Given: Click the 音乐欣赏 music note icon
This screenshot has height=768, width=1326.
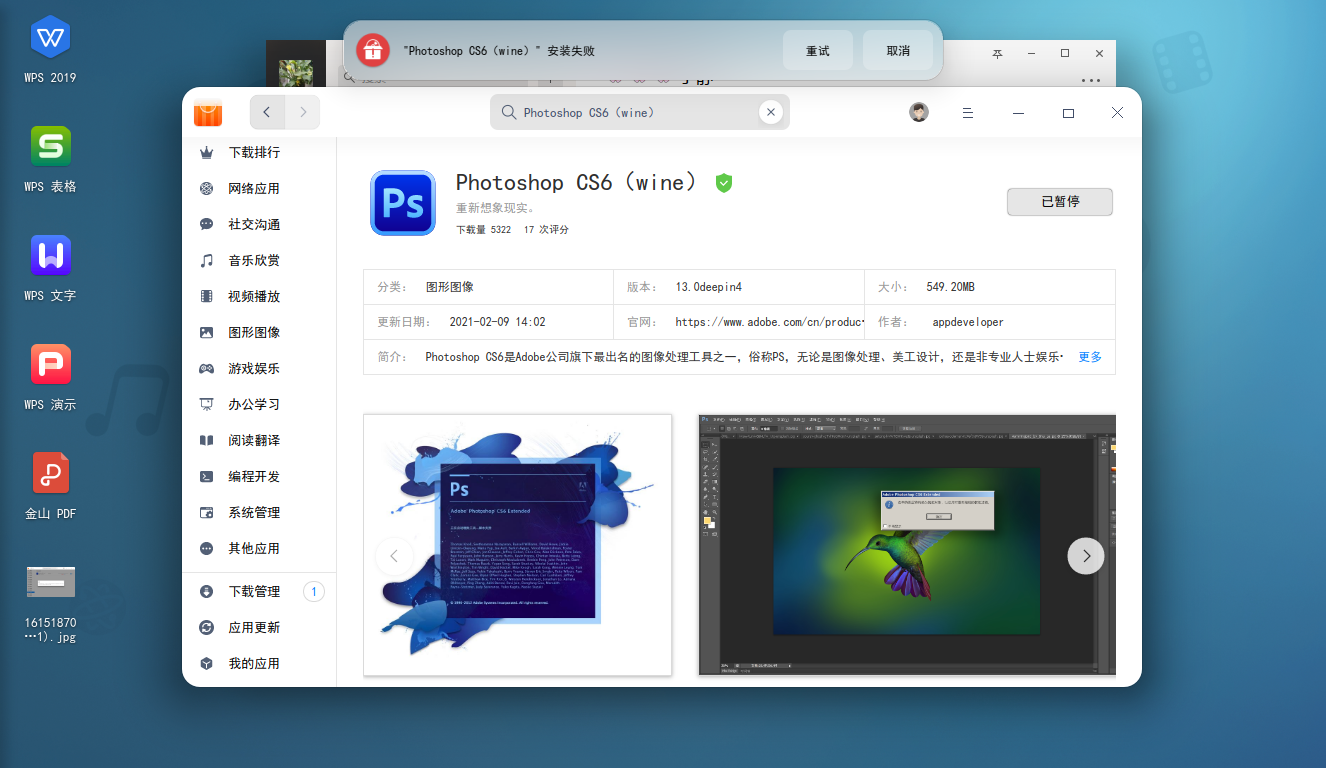Looking at the screenshot, I should coord(207,261).
